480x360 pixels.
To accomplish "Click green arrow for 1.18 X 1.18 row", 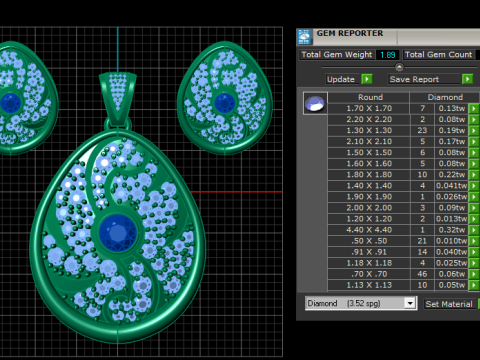I will [474, 263].
